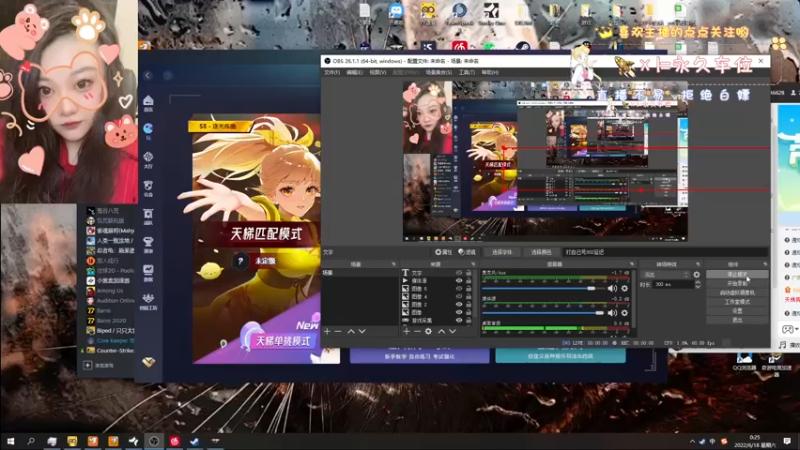Click 选择颜色 color picker button
The height and width of the screenshot is (450, 800).
click(541, 252)
